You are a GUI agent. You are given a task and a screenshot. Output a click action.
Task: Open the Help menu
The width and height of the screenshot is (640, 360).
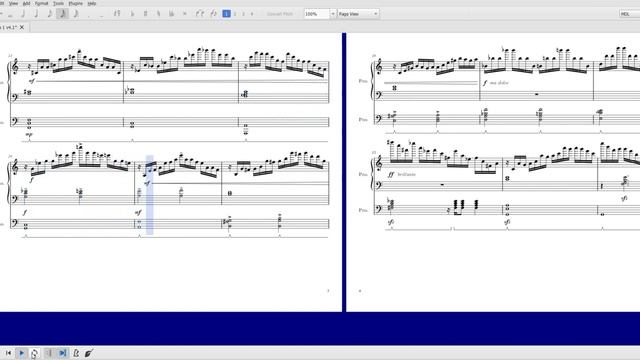pos(92,3)
